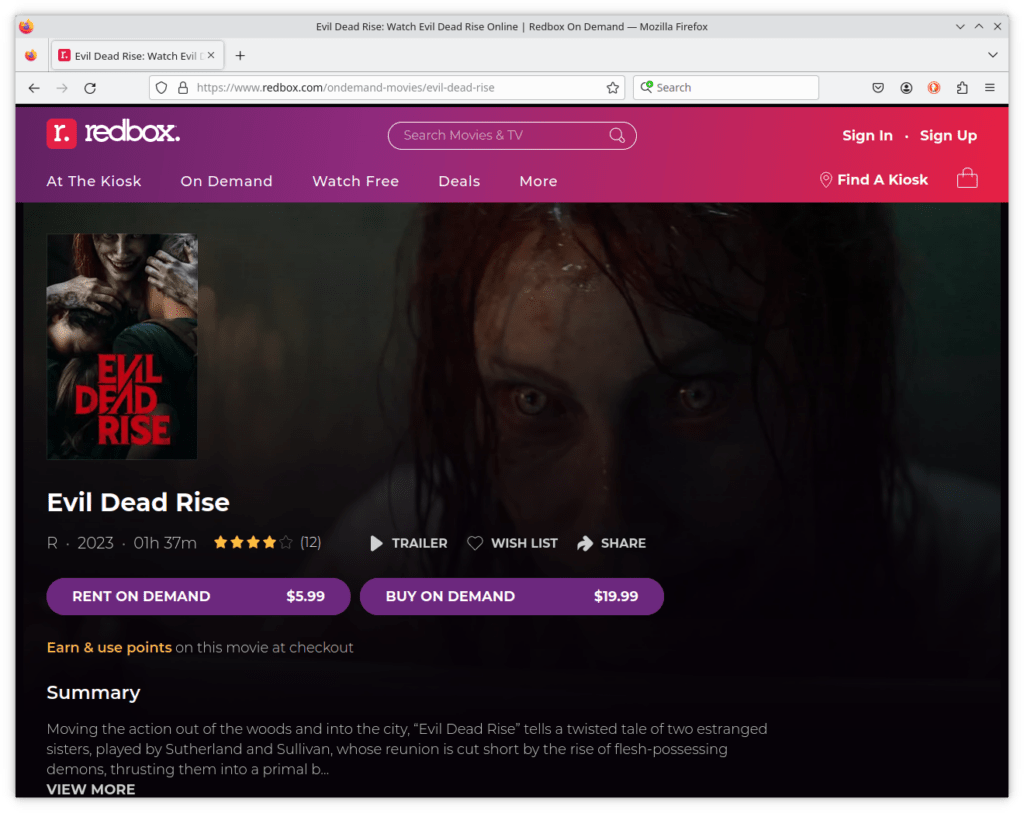1024x813 pixels.
Task: Click the Summary heading
Action: pos(93,693)
